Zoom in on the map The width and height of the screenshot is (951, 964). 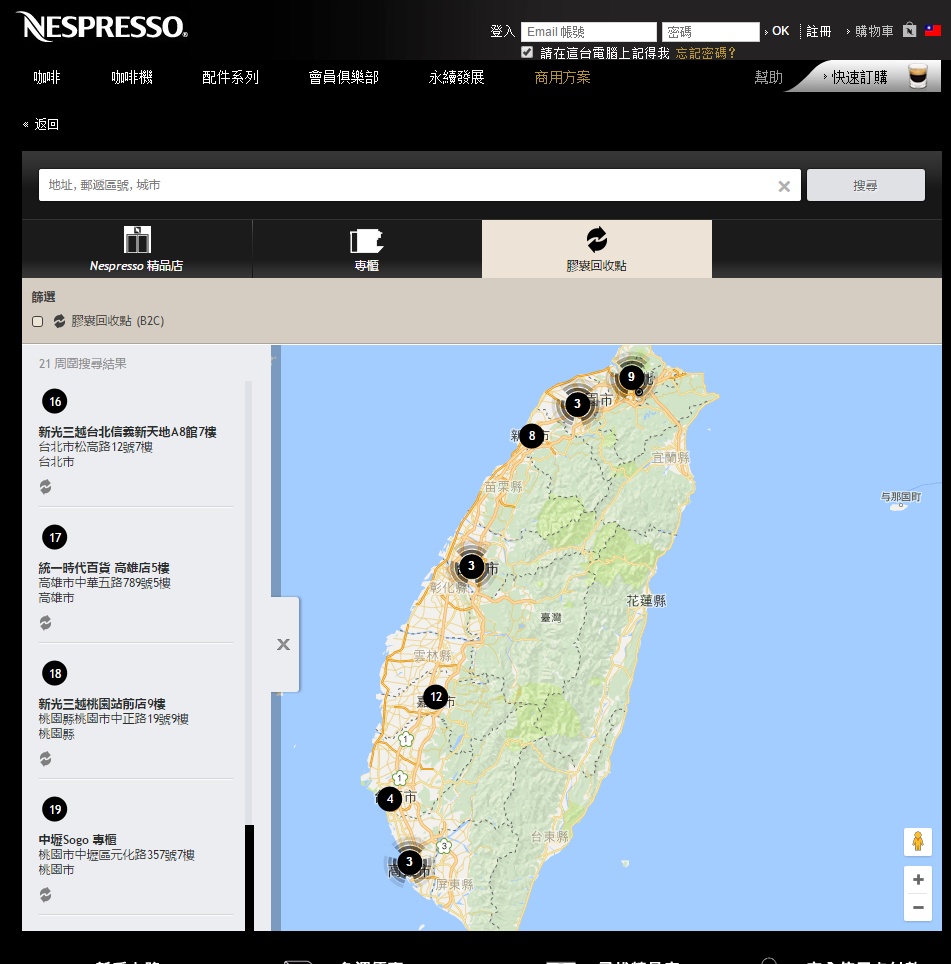(x=918, y=880)
